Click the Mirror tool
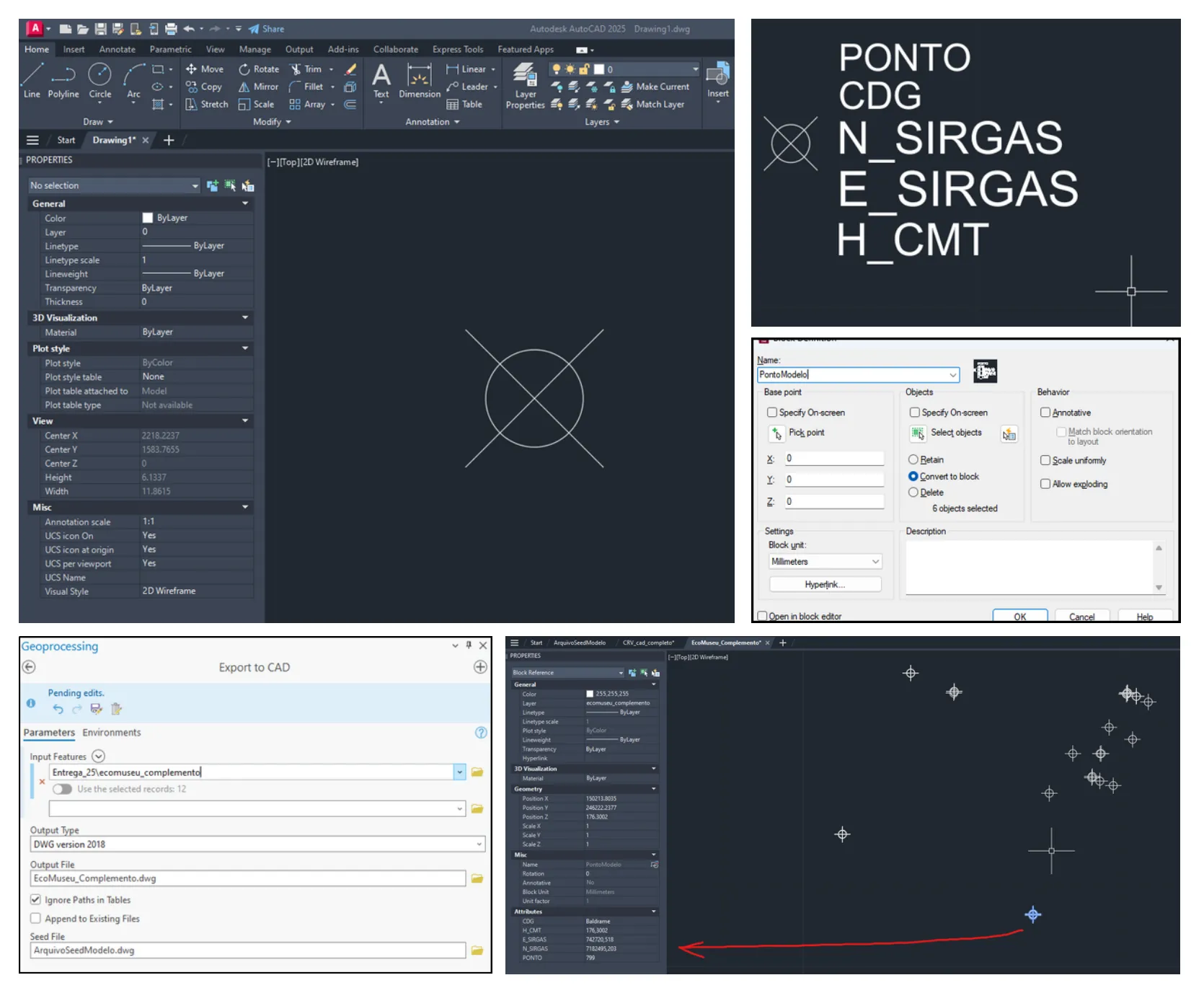 pyautogui.click(x=258, y=87)
